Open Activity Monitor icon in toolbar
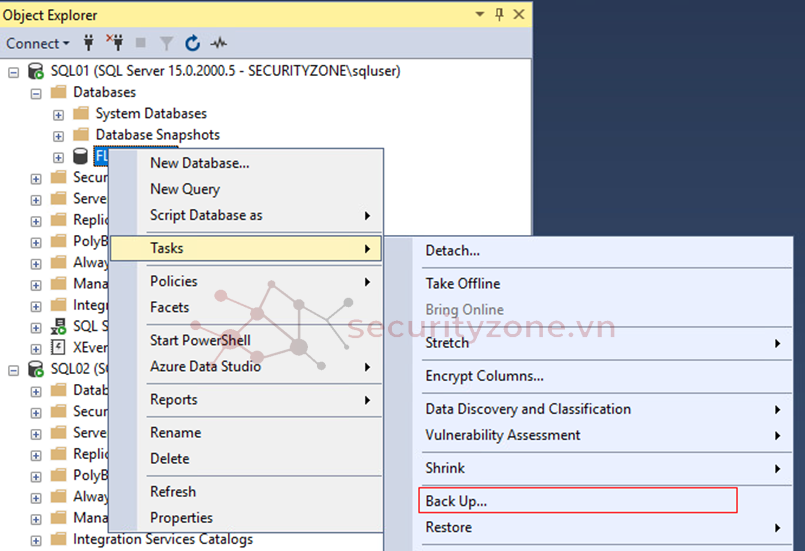The image size is (805, 551). pyautogui.click(x=218, y=43)
